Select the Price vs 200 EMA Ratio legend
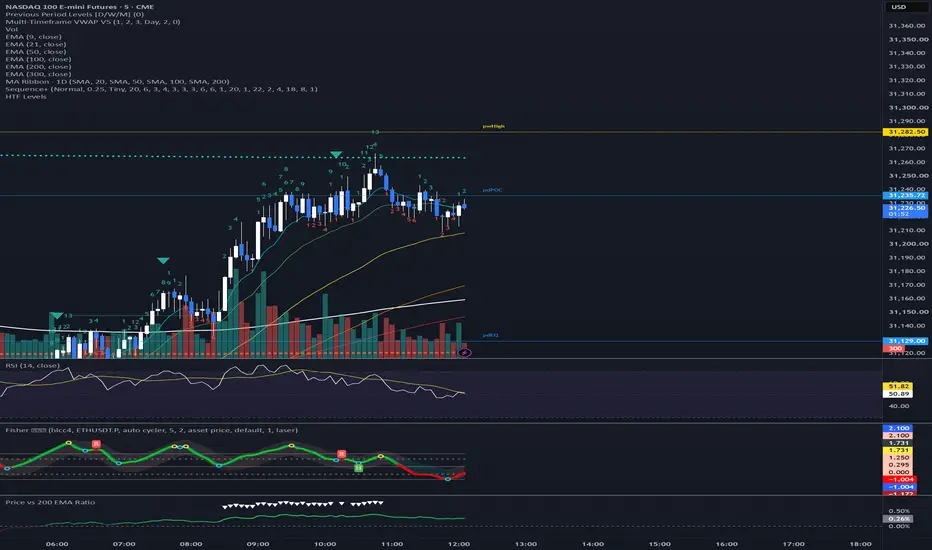Screen dimensions: 932x550 click(50, 502)
